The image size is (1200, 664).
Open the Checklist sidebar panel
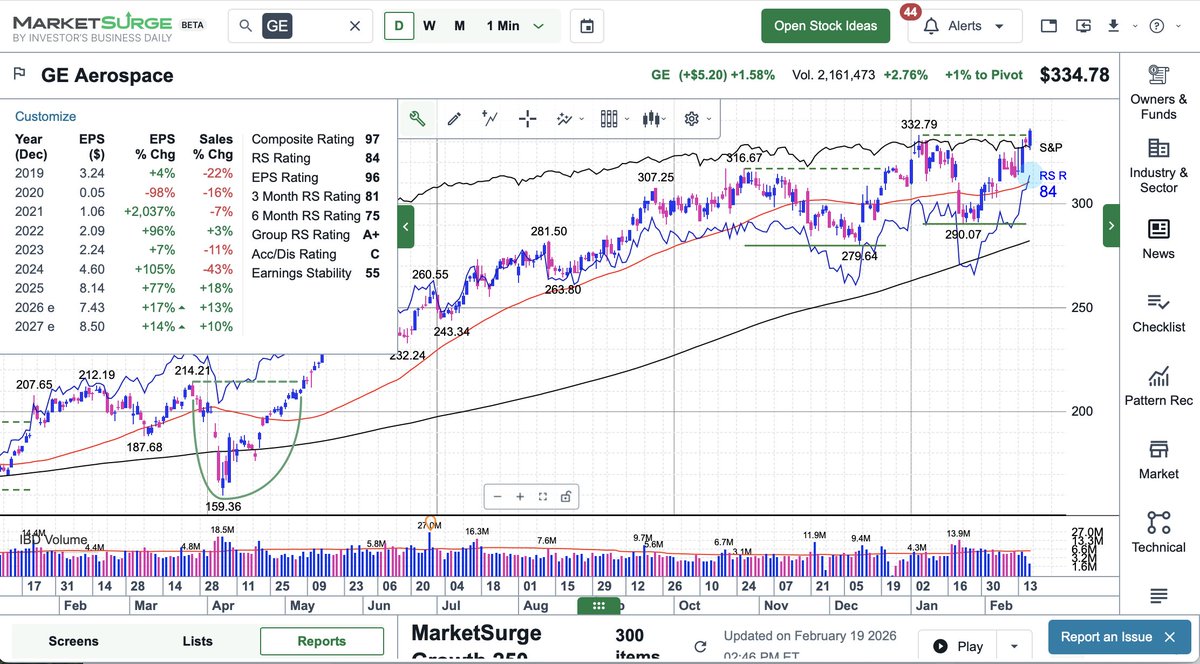pyautogui.click(x=1159, y=313)
